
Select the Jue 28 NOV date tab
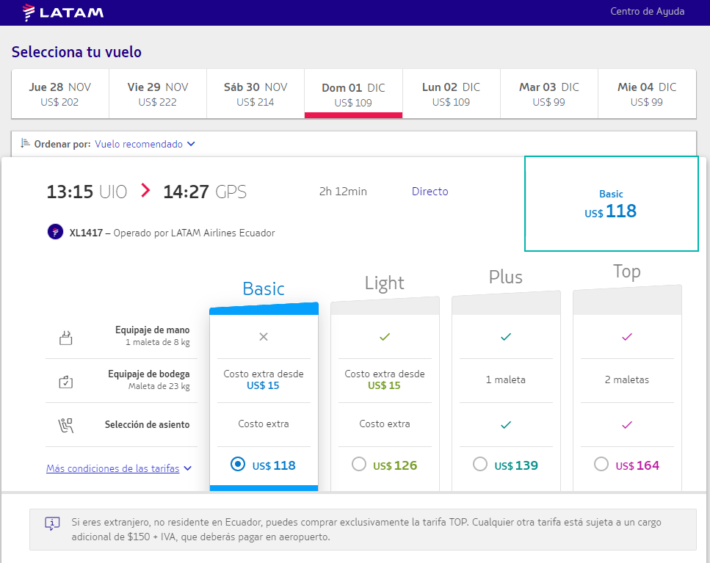point(60,94)
